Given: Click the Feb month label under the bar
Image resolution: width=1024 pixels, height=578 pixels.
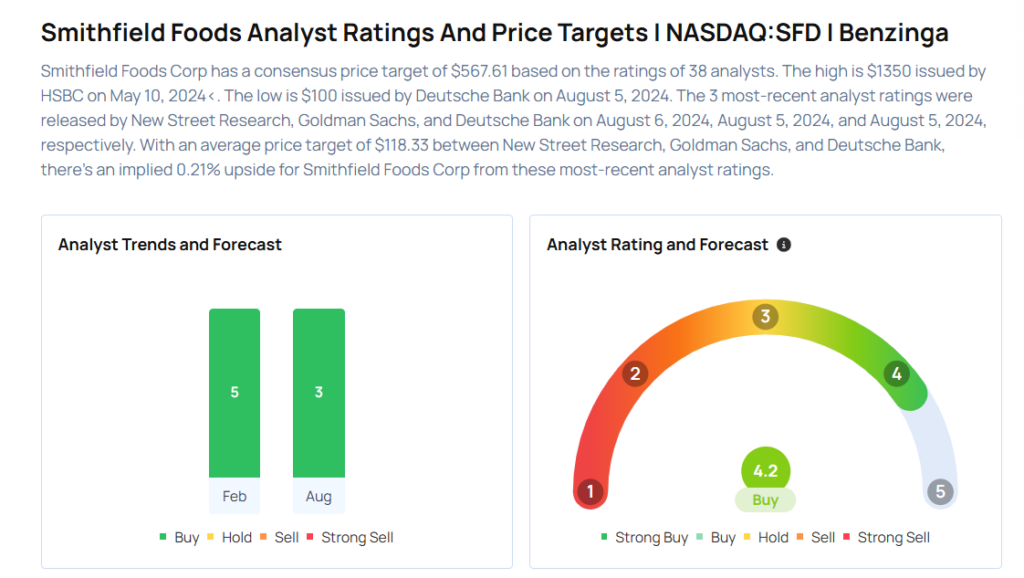Looking at the screenshot, I should pos(234,496).
